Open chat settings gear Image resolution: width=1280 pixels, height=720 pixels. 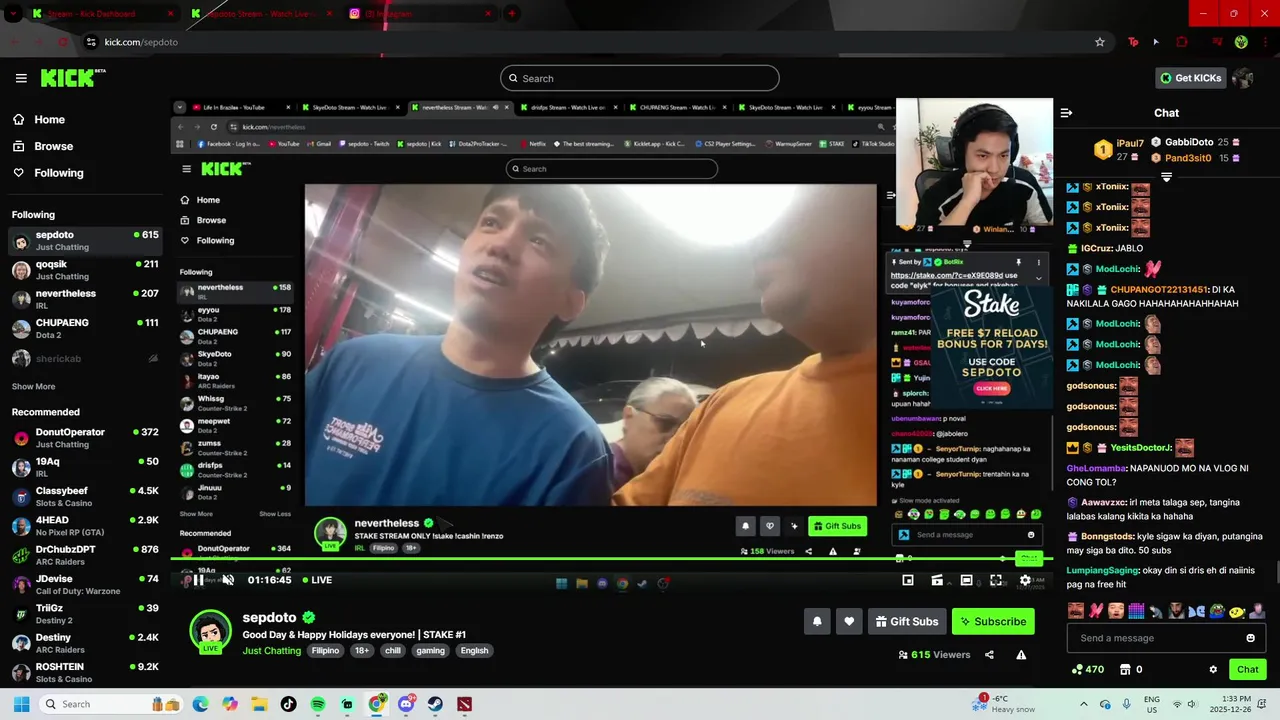1213,669
